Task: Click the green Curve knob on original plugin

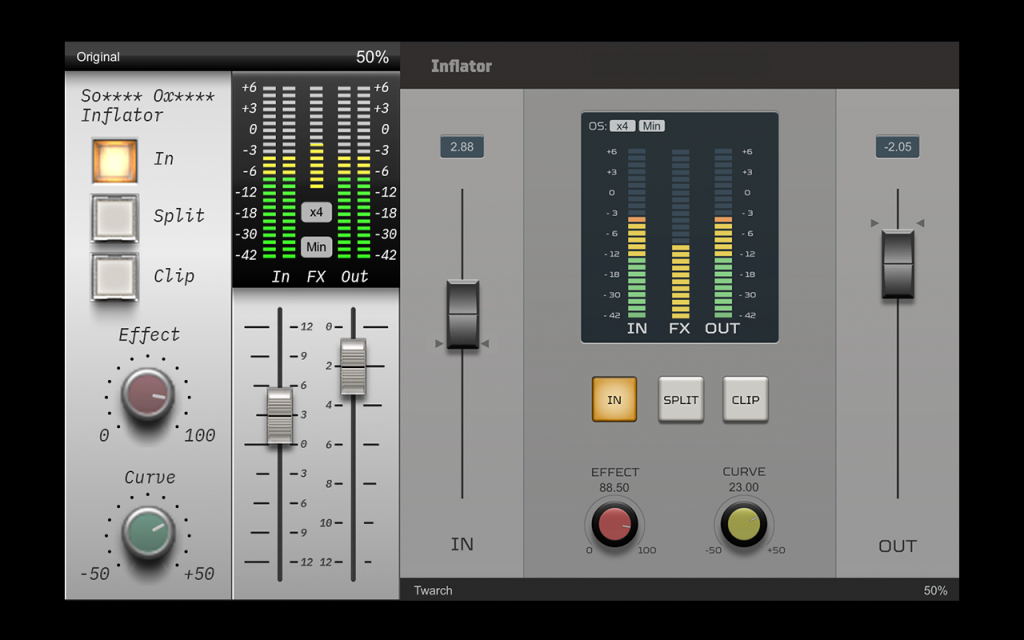Action: pyautogui.click(x=148, y=532)
